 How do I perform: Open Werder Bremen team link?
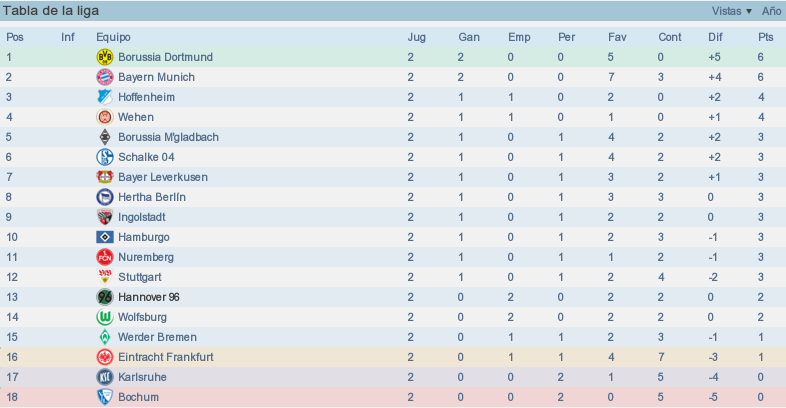pyautogui.click(x=157, y=337)
